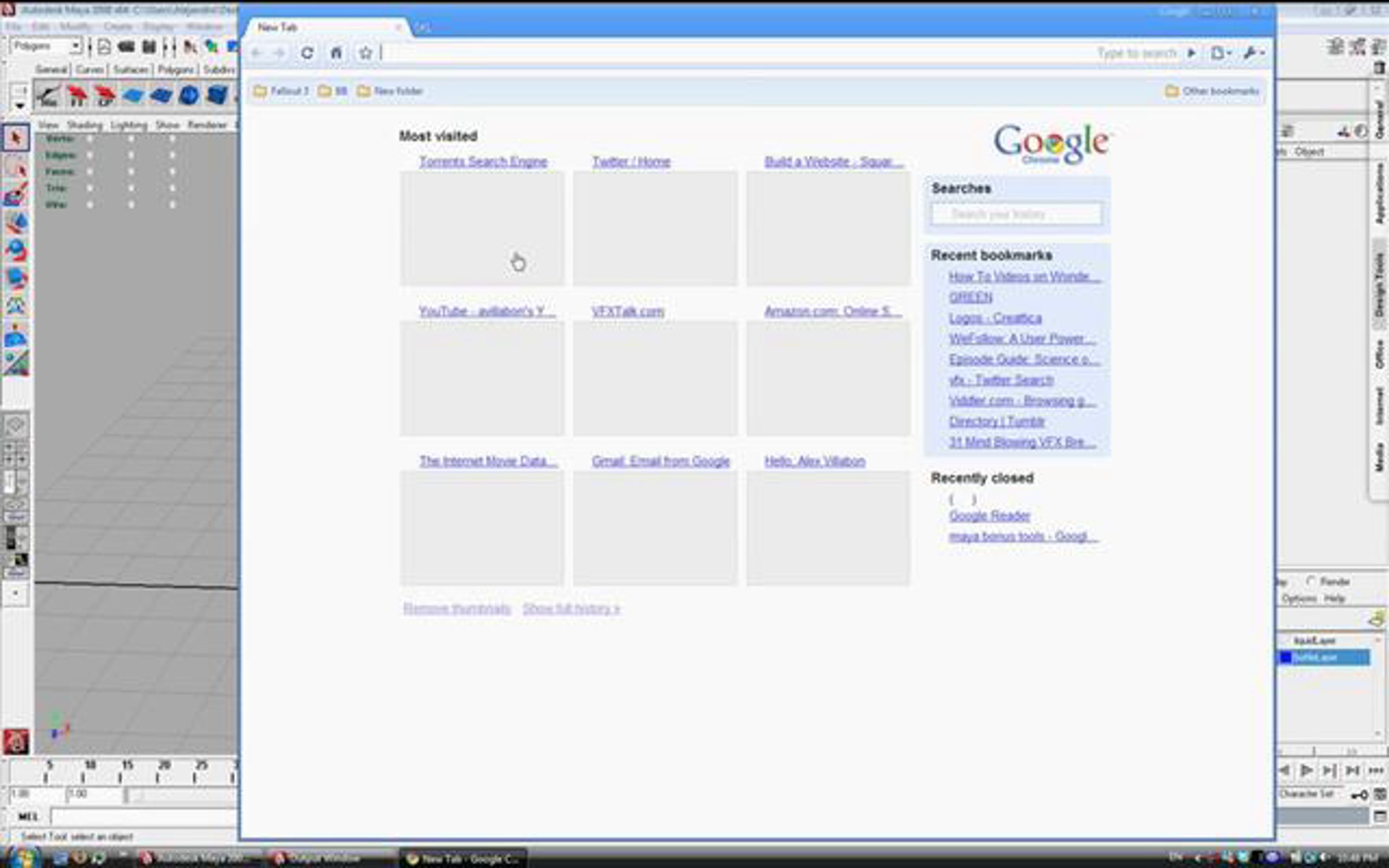Open Fallout 3 bookmarks folder
Image resolution: width=1389 pixels, height=868 pixels.
point(281,91)
